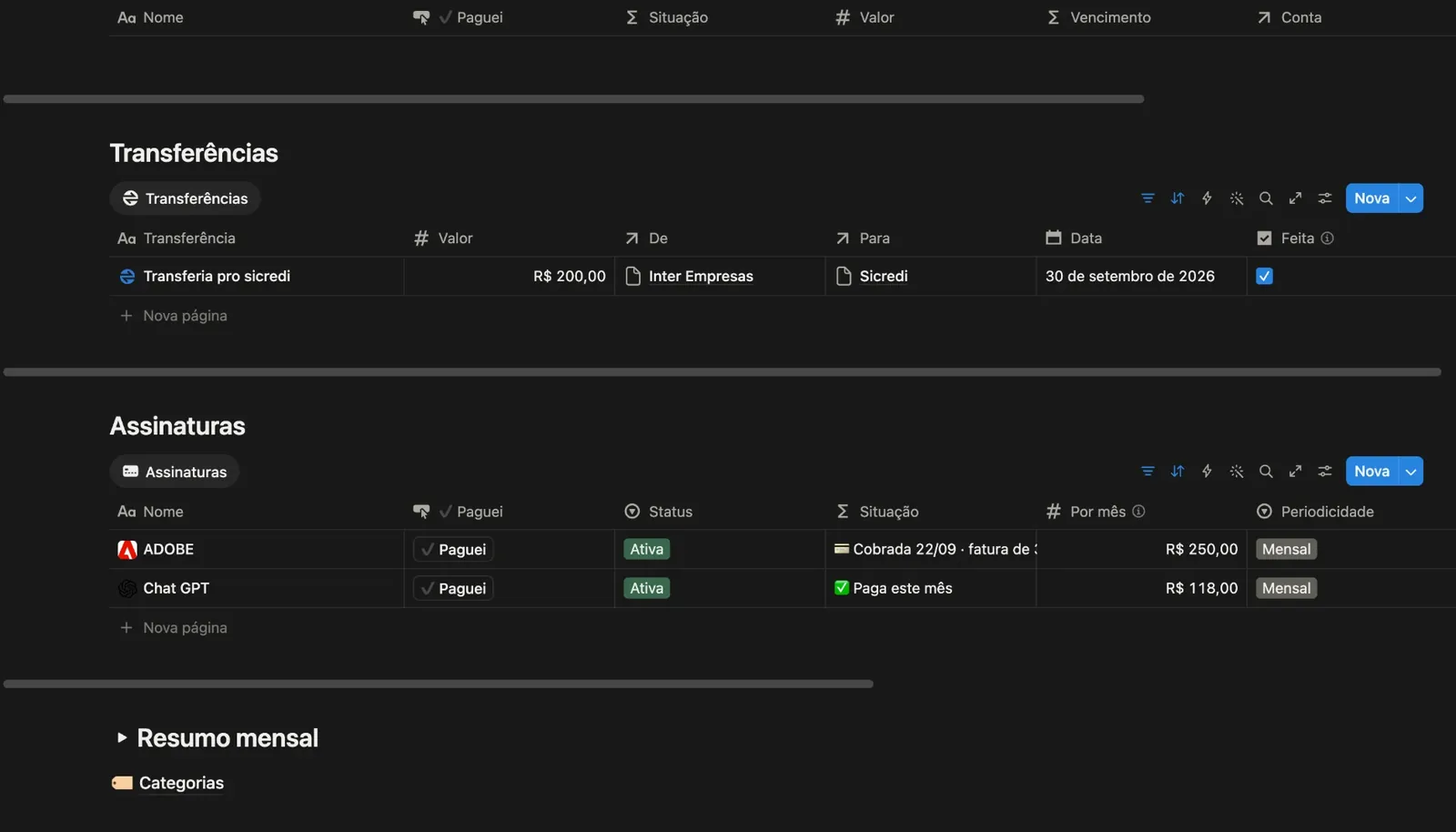Click Nova button in Transferências section
1456x832 pixels.
coord(1372,198)
